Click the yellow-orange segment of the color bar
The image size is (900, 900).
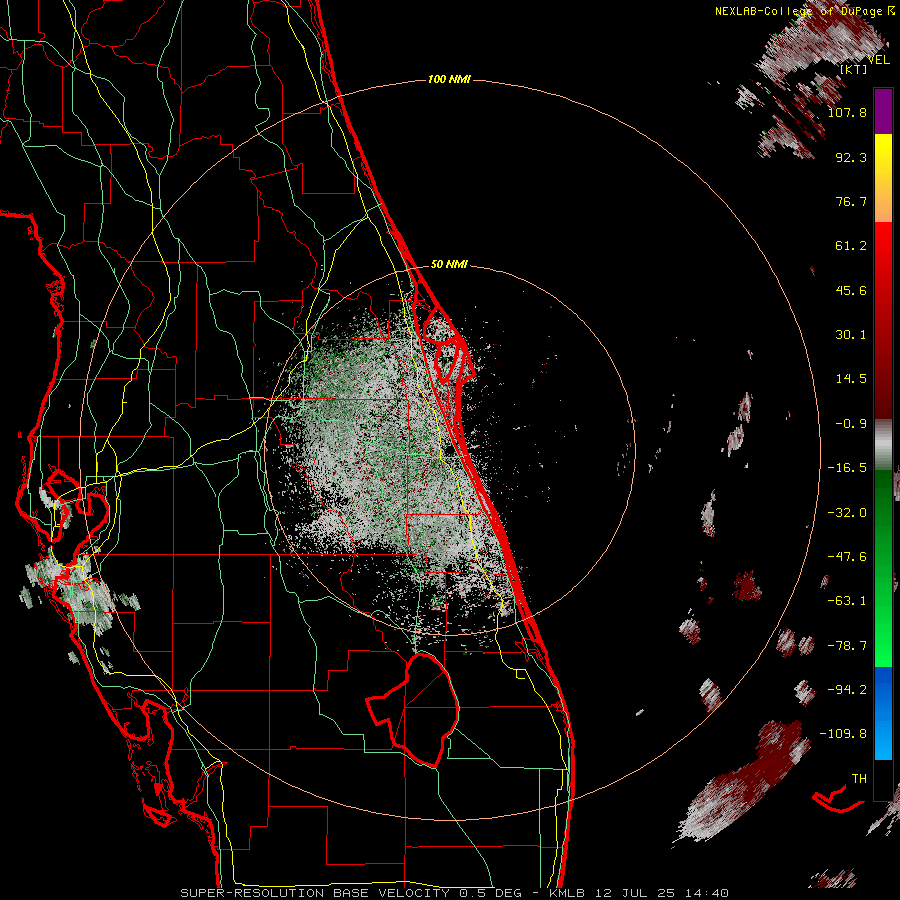tap(883, 178)
